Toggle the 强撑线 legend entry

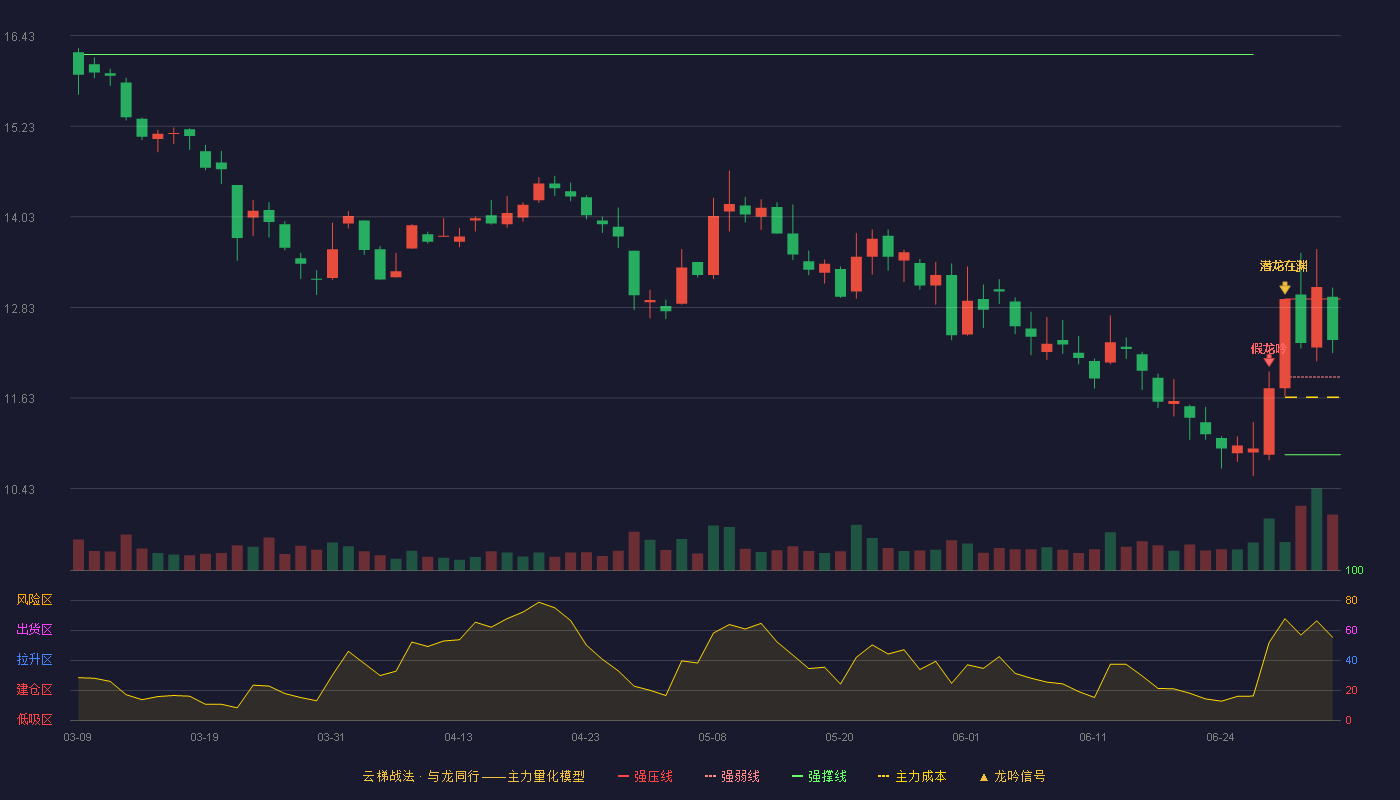coord(819,776)
